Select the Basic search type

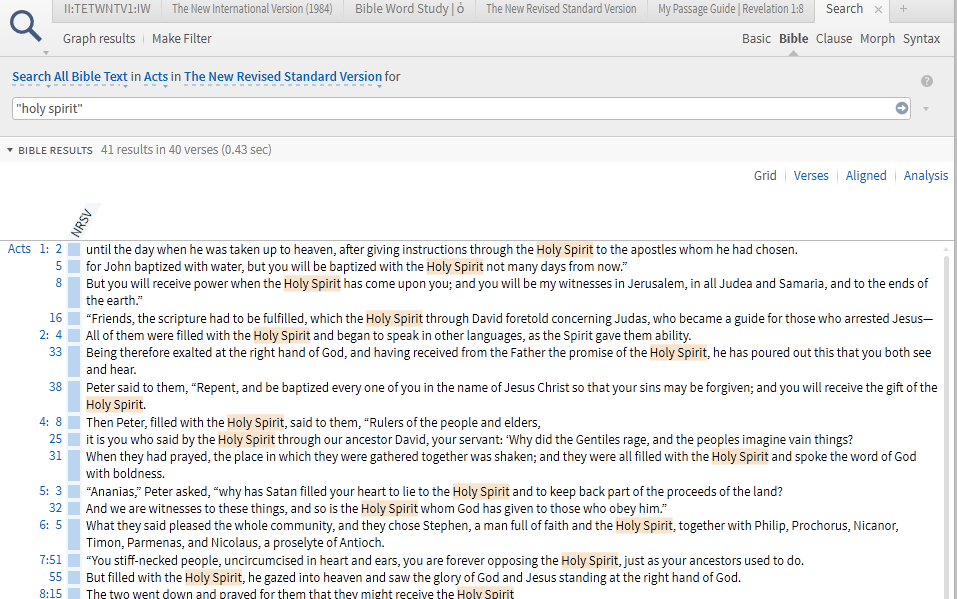click(x=756, y=38)
